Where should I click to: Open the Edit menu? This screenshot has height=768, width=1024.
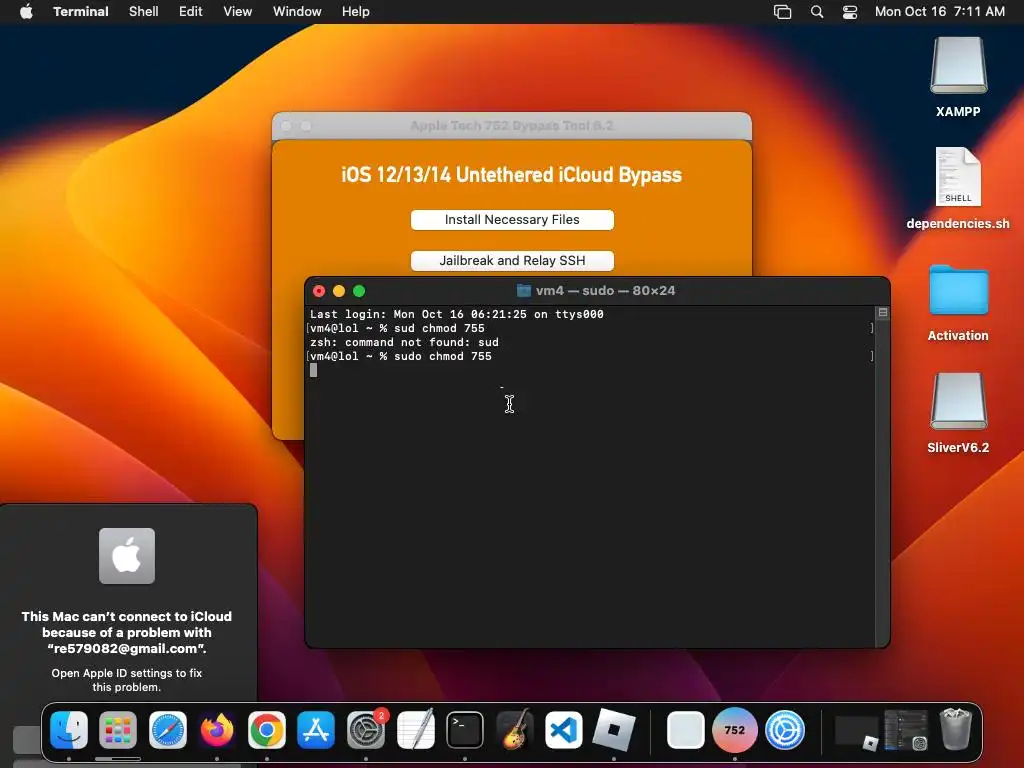pos(191,12)
